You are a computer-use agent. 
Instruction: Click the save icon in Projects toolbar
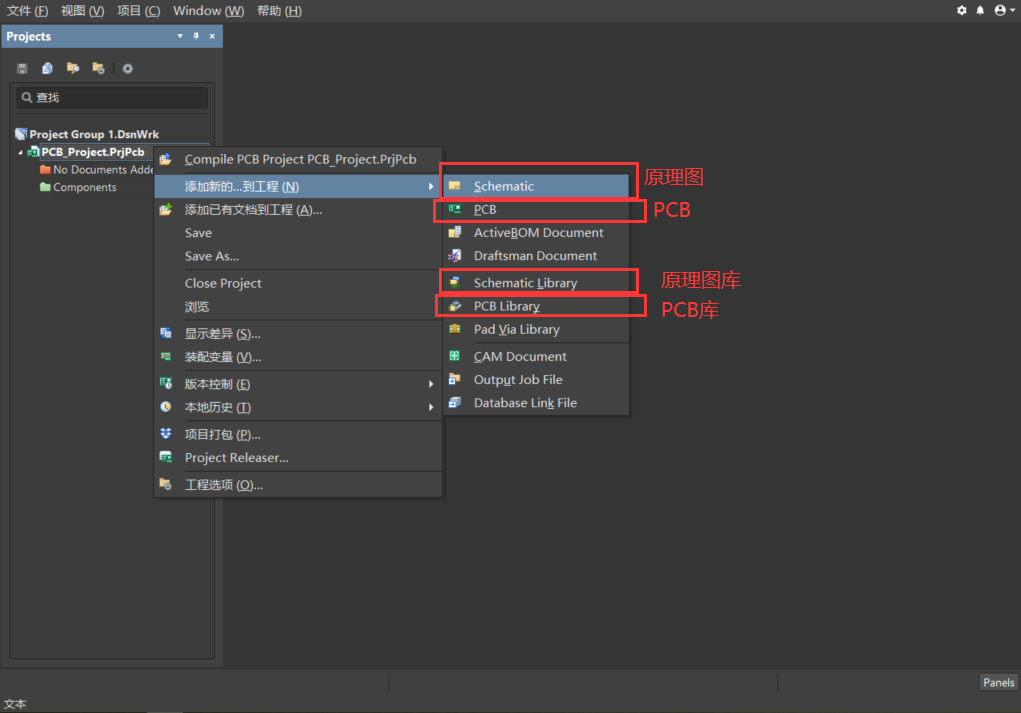coord(22,68)
